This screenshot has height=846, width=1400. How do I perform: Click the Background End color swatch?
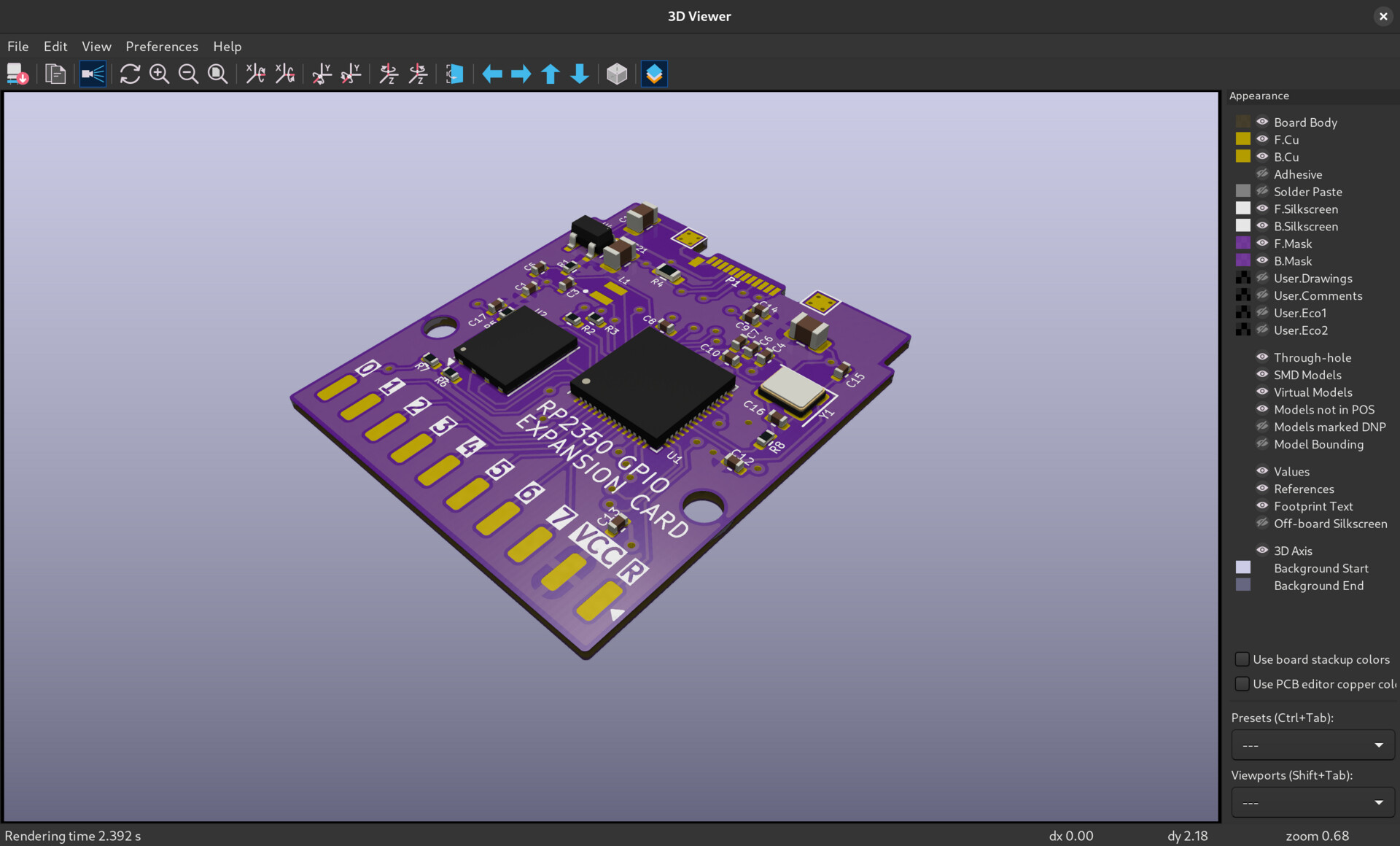1243,585
